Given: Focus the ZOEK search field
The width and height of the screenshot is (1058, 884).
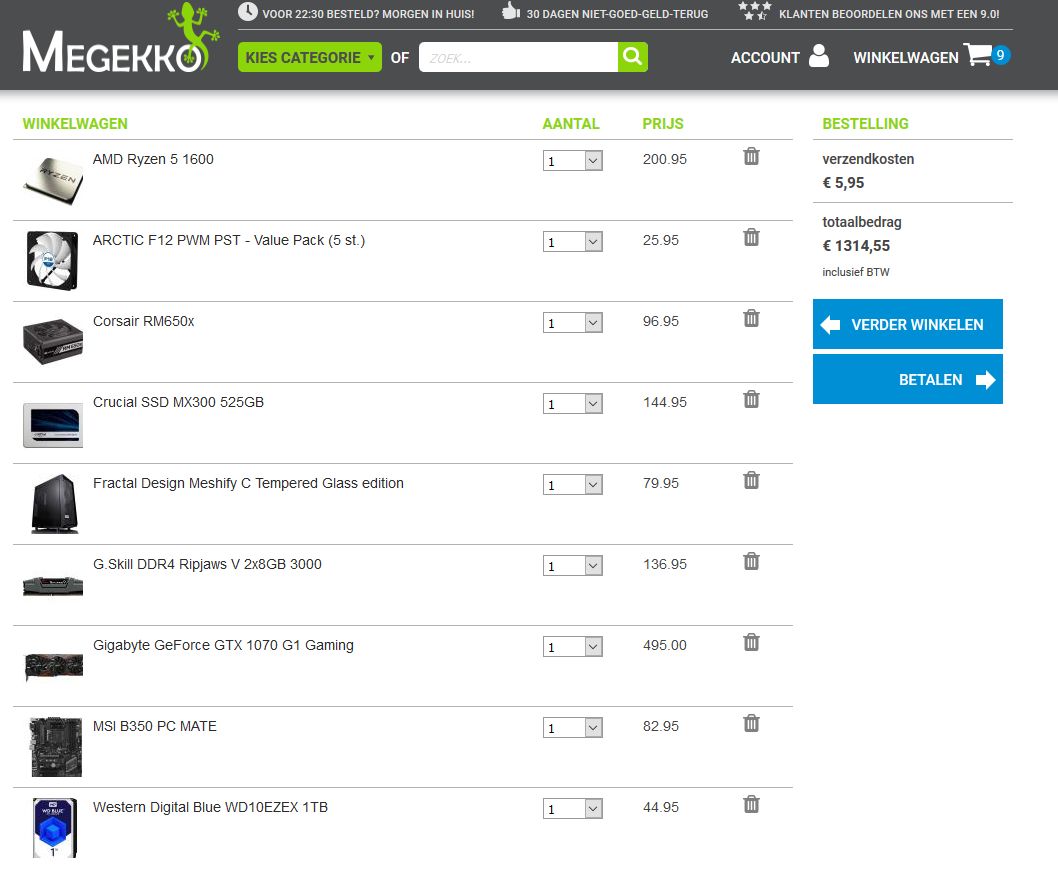Looking at the screenshot, I should [x=518, y=57].
